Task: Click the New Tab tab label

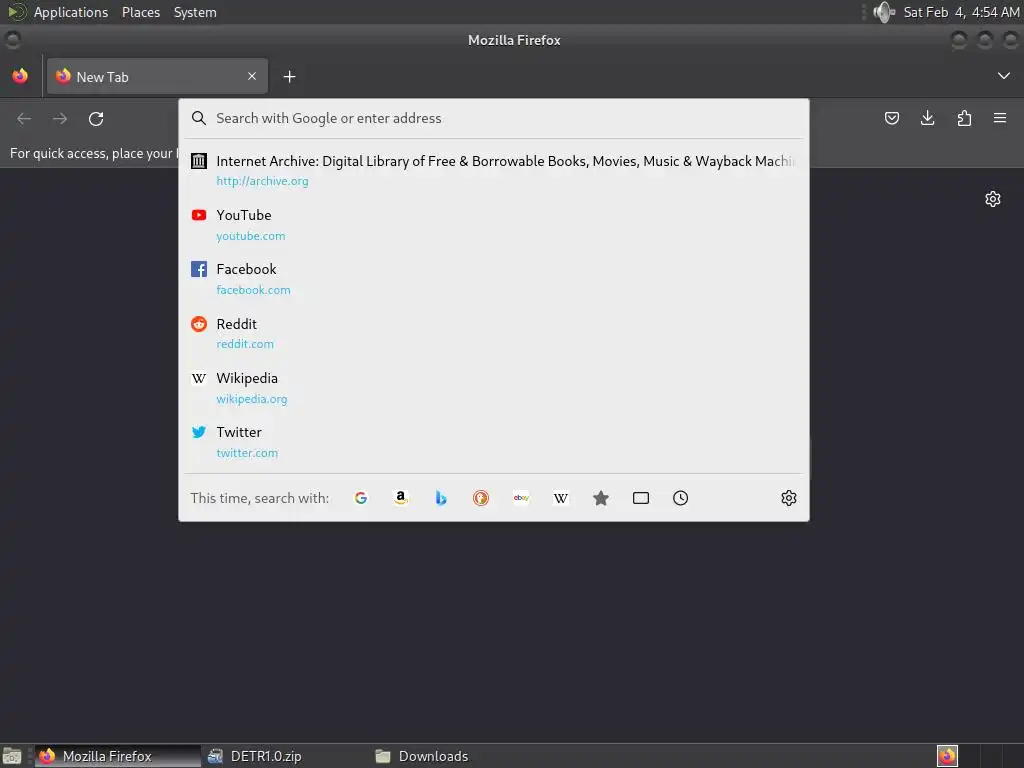Action: (x=103, y=77)
